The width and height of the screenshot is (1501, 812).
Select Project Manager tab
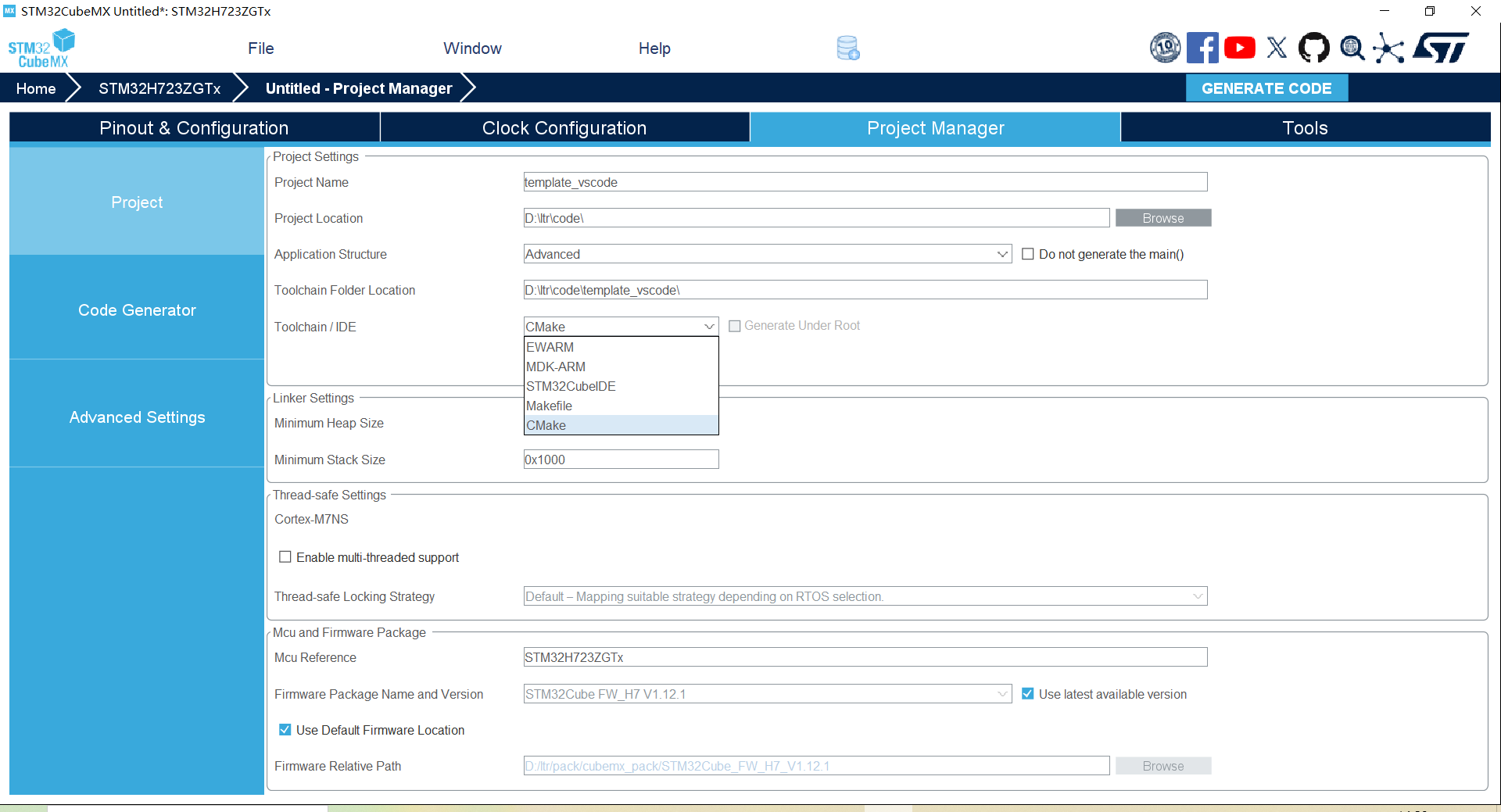tap(935, 127)
